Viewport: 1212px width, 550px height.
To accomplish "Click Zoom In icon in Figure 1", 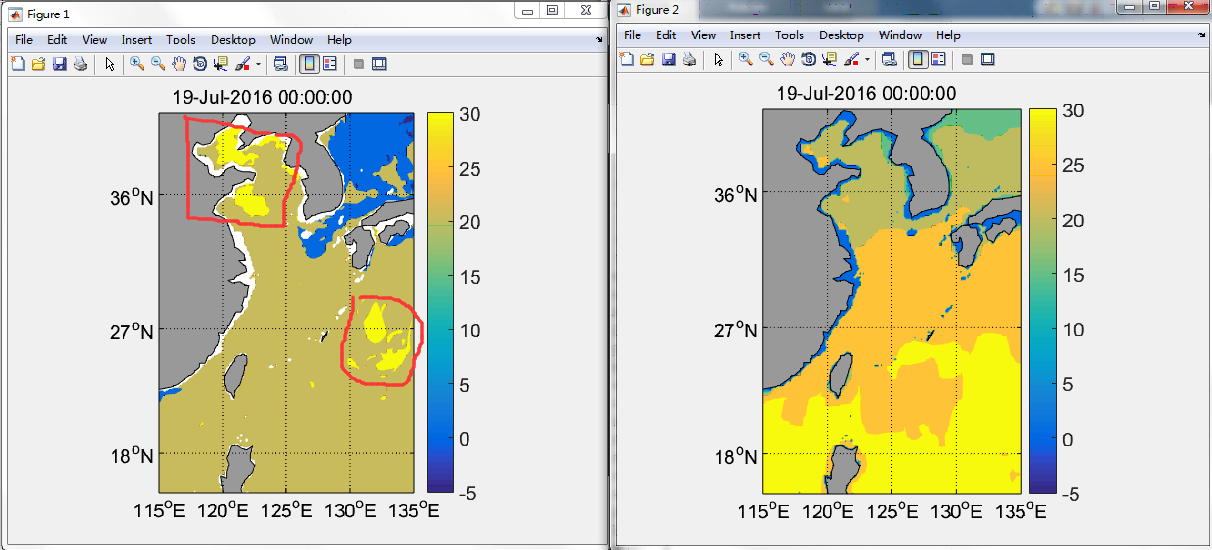I will point(136,64).
